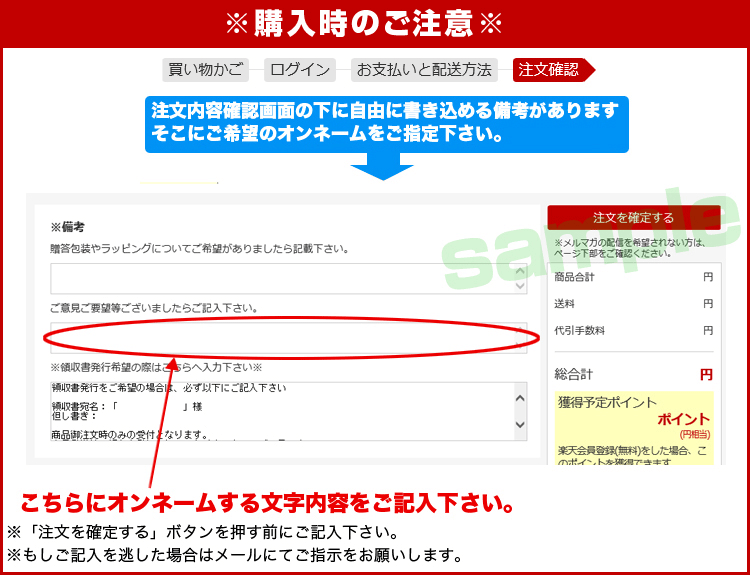Screen dimensions: 750x575
Task: Click the 購入時のご注意 red header
Action: click(375, 22)
